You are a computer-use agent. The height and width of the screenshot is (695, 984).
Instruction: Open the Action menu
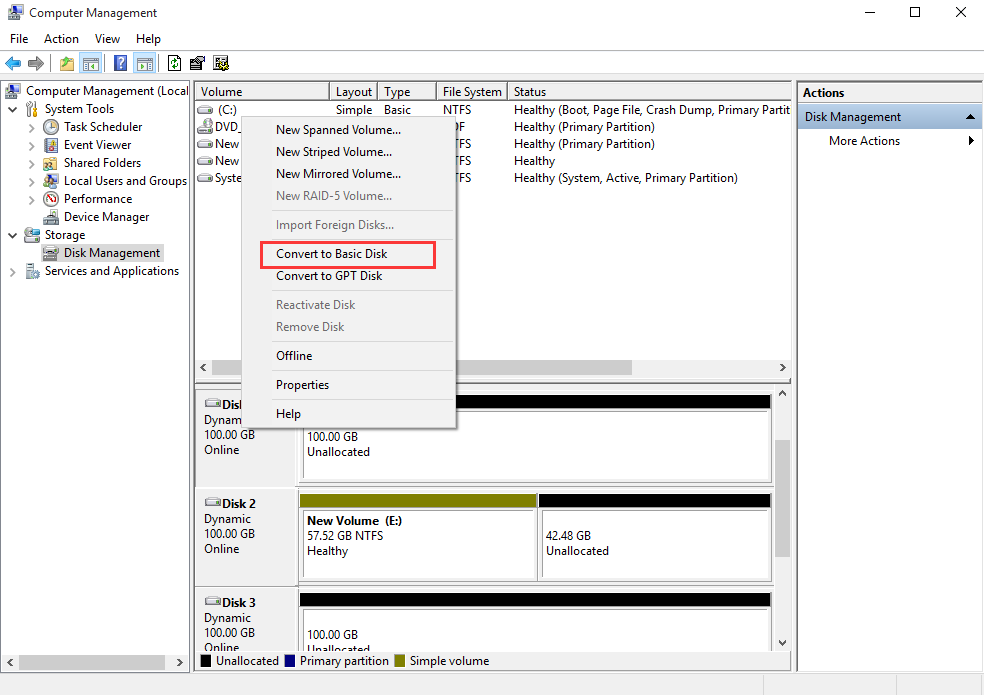62,39
